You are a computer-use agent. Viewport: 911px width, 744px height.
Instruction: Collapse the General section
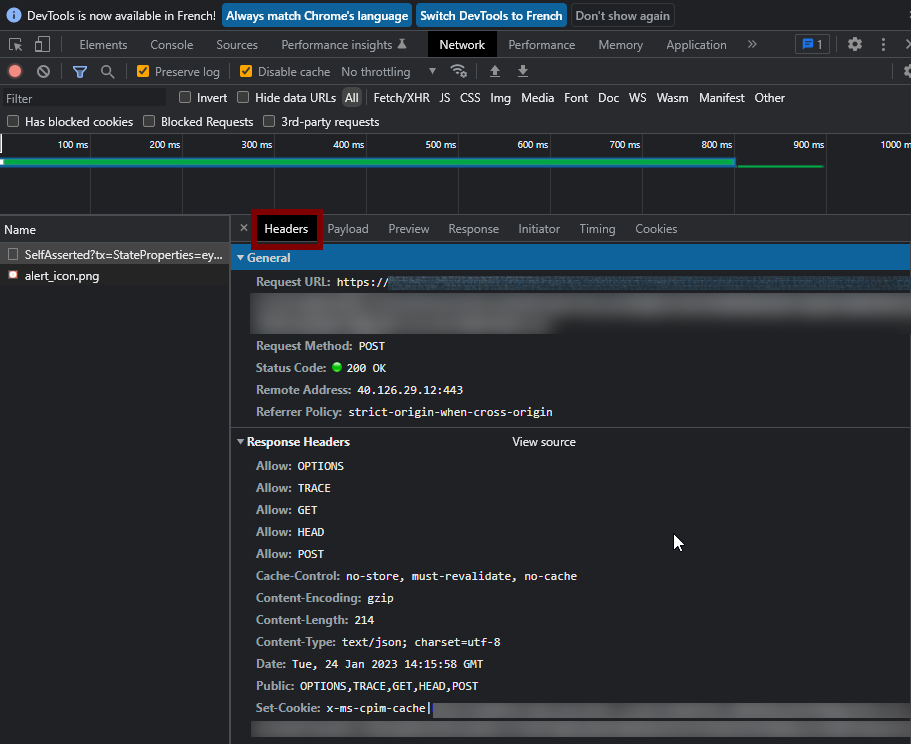240,258
